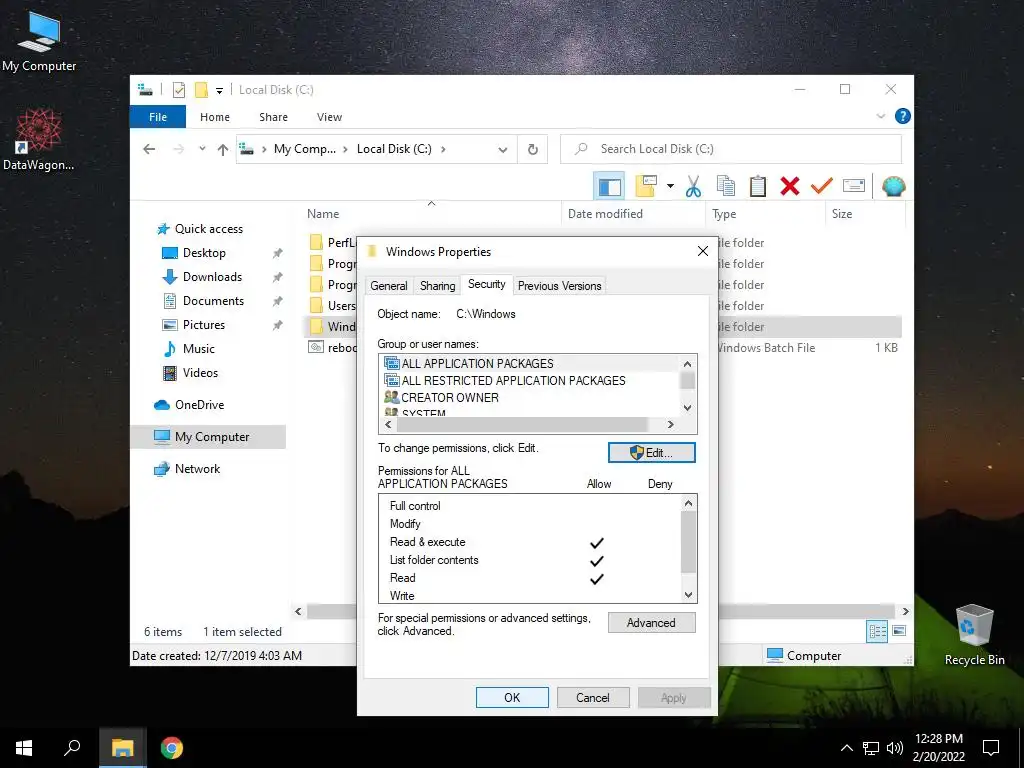Click the new folder toolbar icon
Viewport: 1024px width, 768px height.
click(x=646, y=186)
